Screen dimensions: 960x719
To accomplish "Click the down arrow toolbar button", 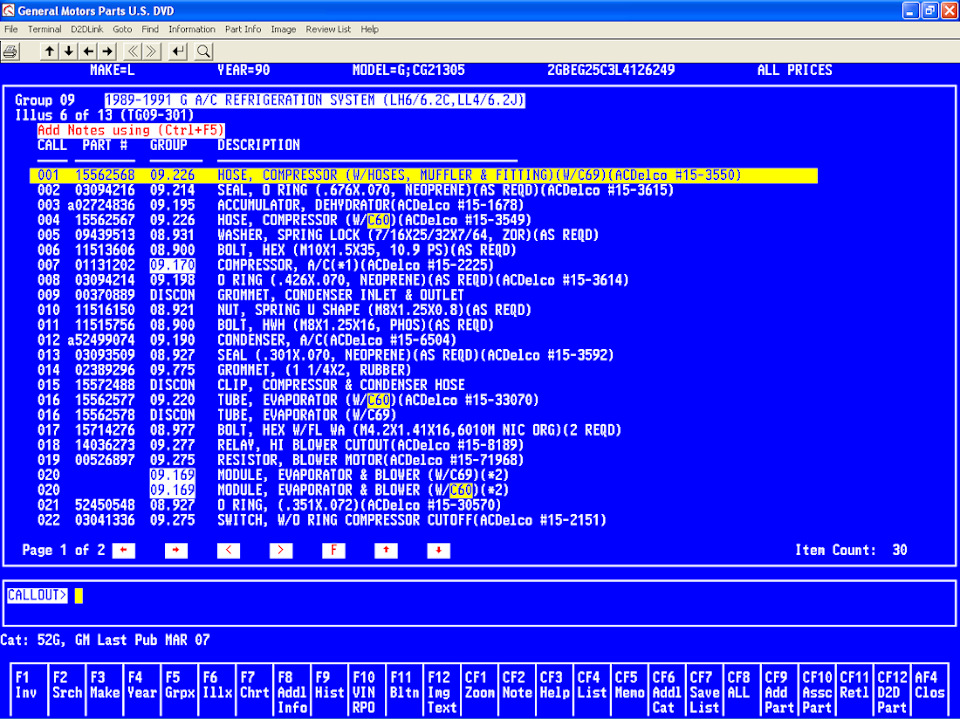I will pyautogui.click(x=69, y=51).
